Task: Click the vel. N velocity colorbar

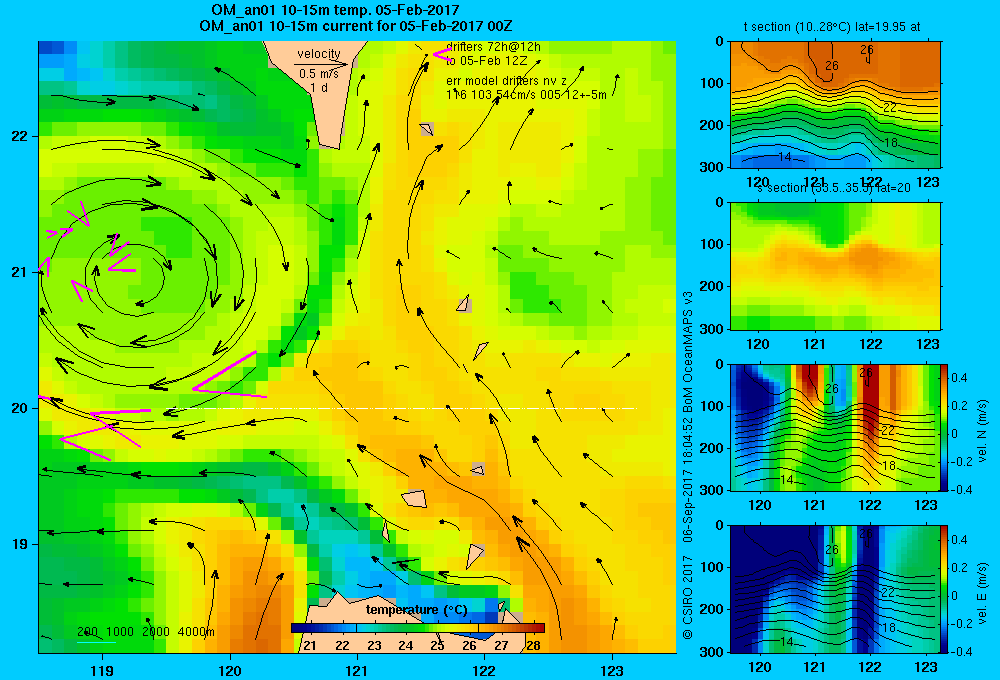Action: (944, 427)
